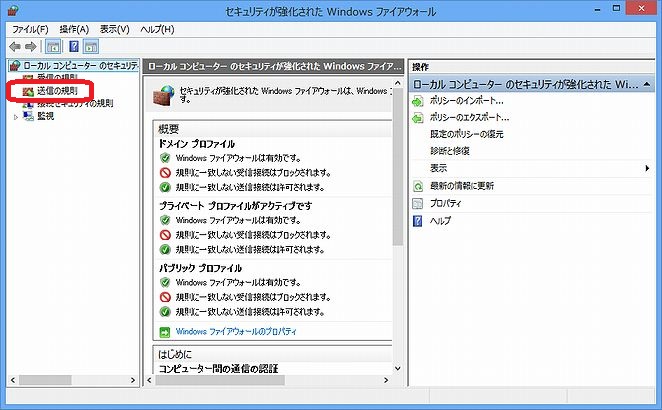Viewport: 662px width, 410px height.
Task: Click the firewall app icon in the title bar
Action: [x=13, y=11]
